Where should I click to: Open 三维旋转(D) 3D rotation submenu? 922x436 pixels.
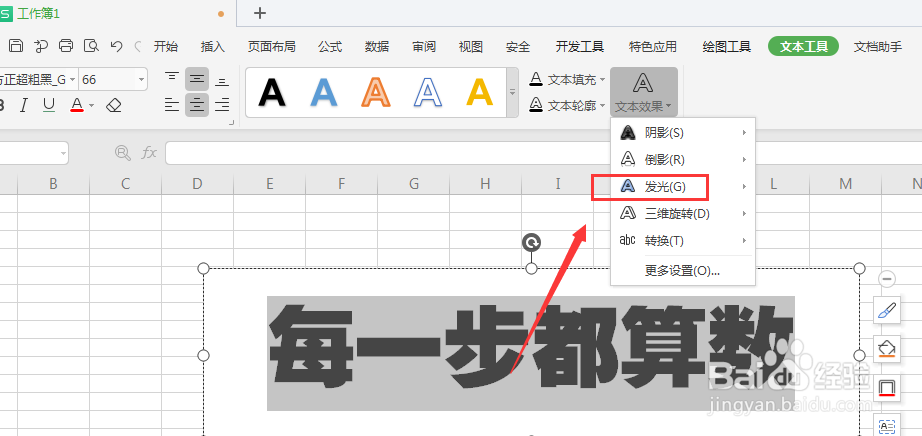[683, 214]
